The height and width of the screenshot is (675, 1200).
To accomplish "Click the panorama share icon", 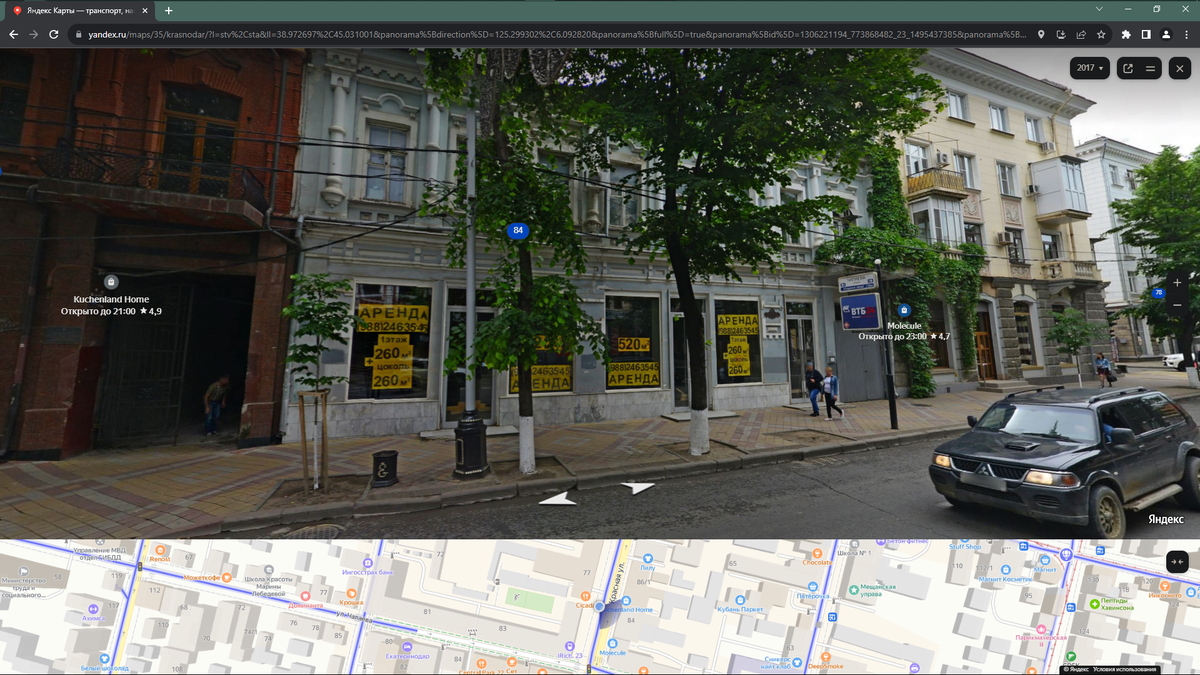I will 1128,68.
